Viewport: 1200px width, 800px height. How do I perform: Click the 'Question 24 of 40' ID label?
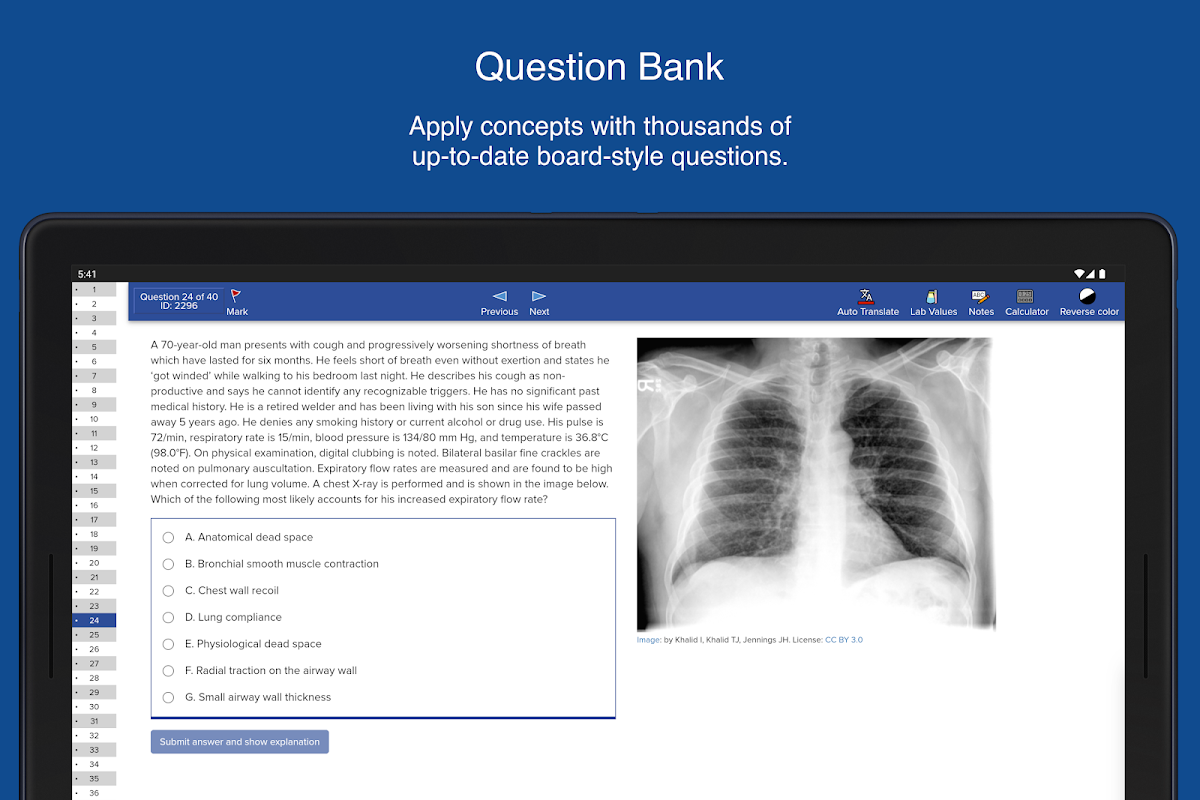[179, 301]
